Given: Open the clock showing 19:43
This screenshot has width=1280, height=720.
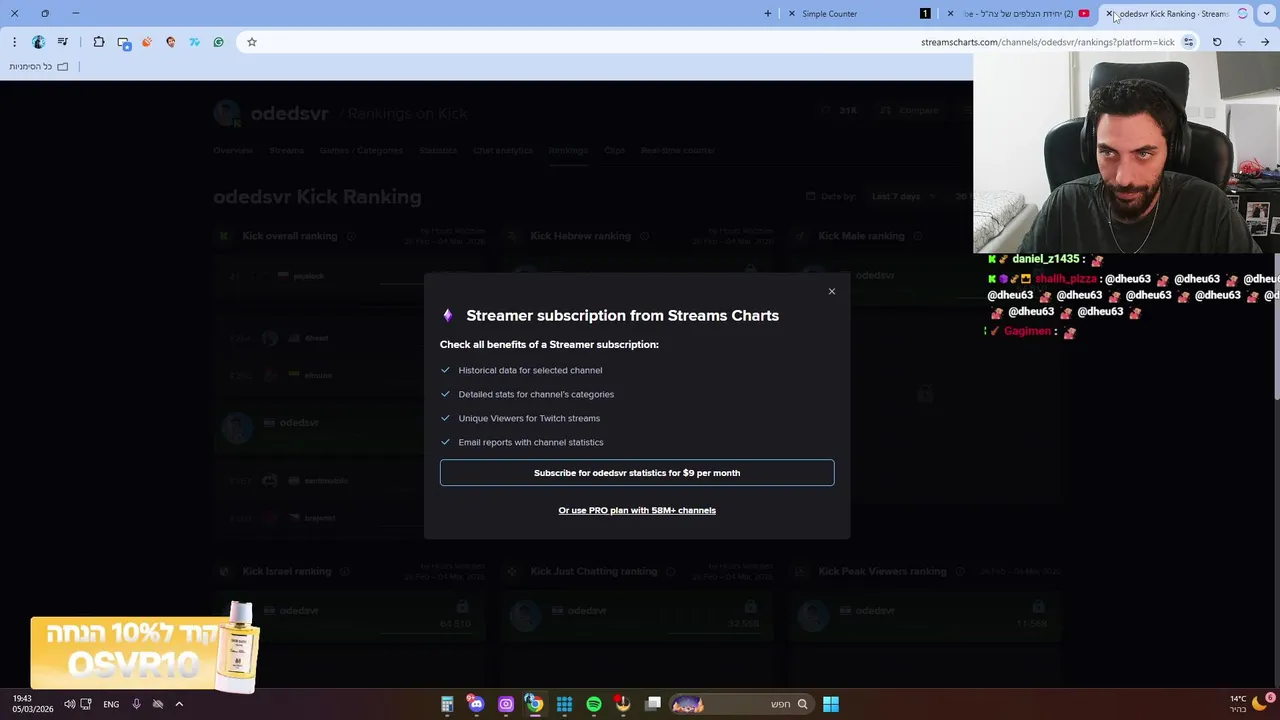Looking at the screenshot, I should click(x=33, y=703).
